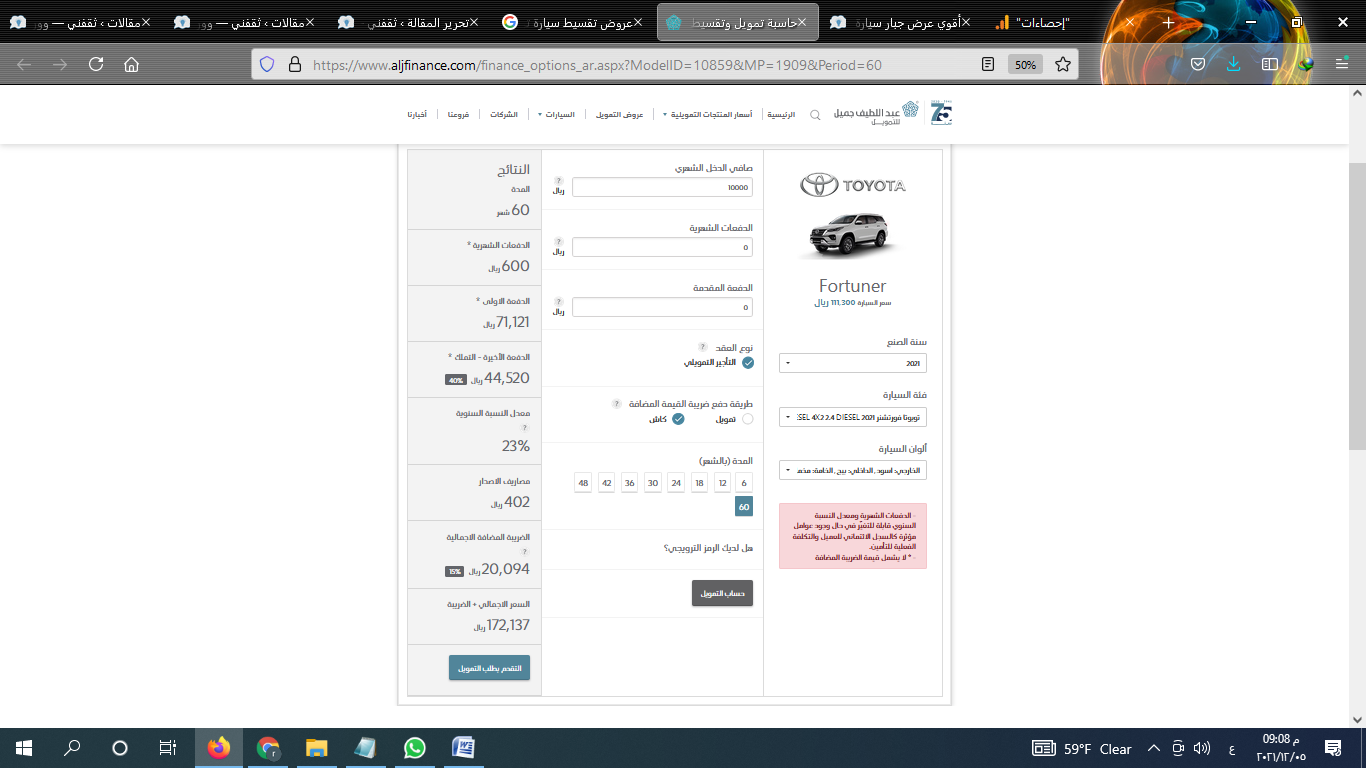Choose تمويل as VAT payment method

click(748, 419)
